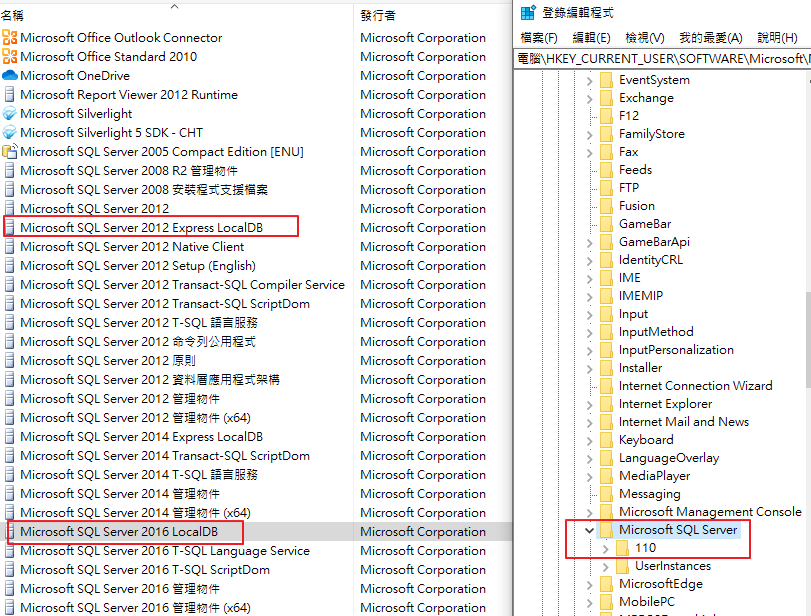Image resolution: width=811 pixels, height=616 pixels.
Task: Expand the MicrosoftEdge registry key
Action: [589, 584]
